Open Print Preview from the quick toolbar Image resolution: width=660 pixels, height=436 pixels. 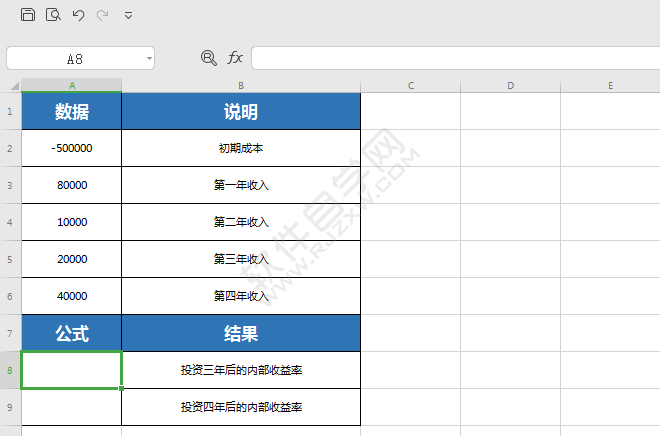[x=53, y=15]
